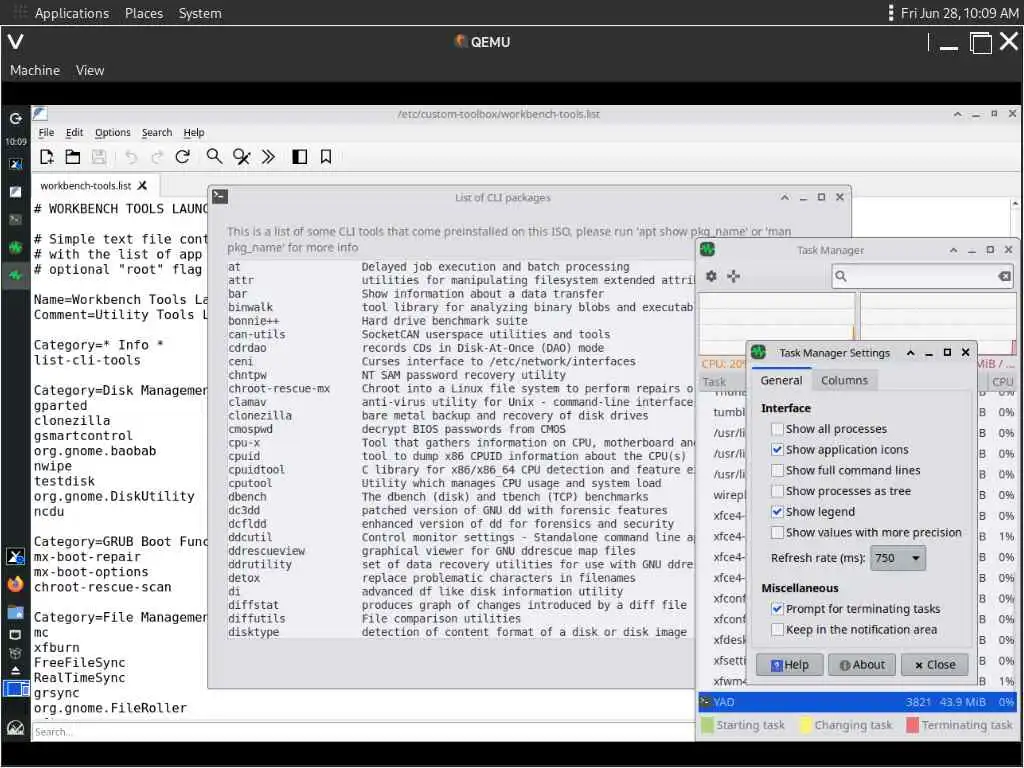The height and width of the screenshot is (768, 1024).
Task: Click the bookmark toolbar icon
Action: (x=326, y=157)
